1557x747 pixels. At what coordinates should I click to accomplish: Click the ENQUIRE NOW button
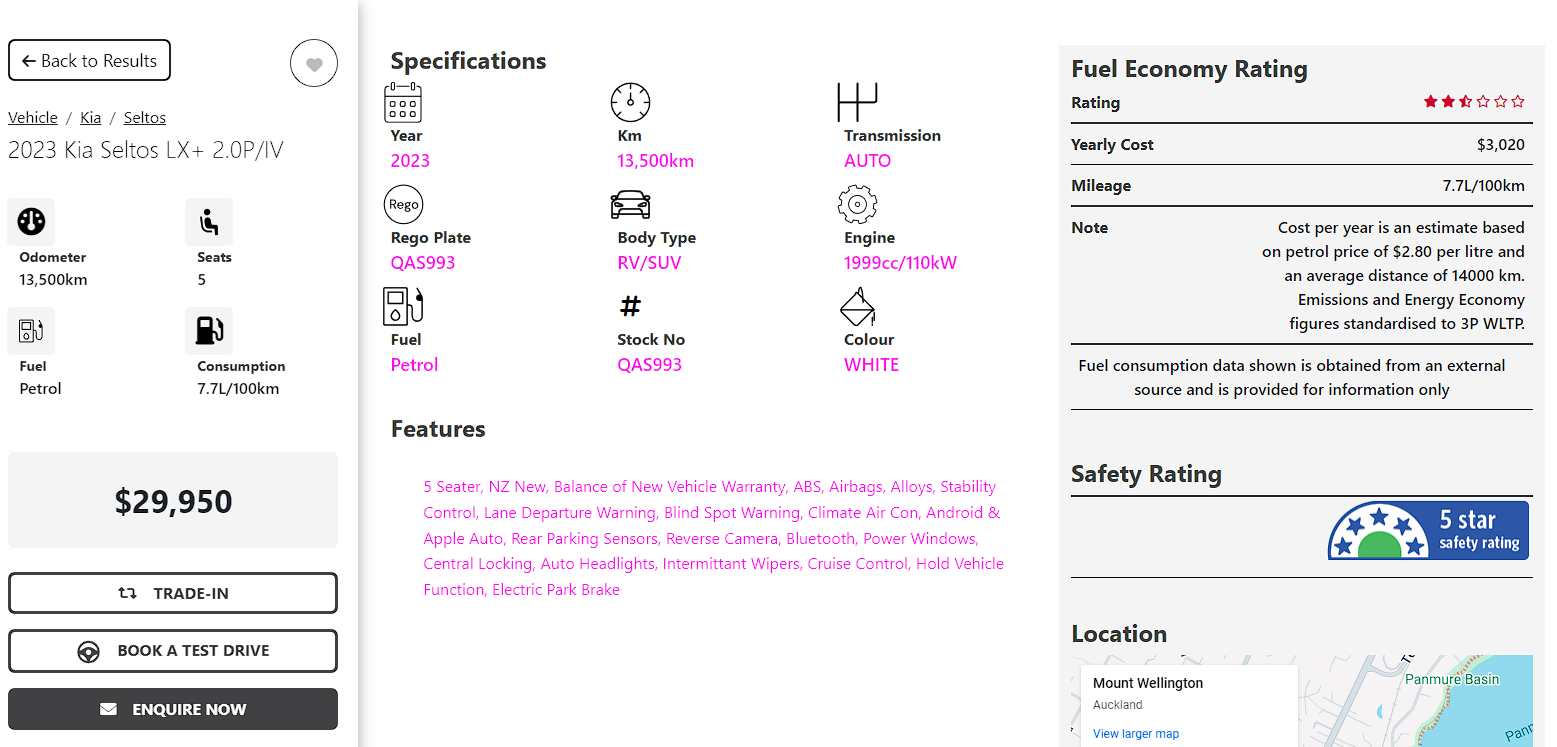coord(173,709)
